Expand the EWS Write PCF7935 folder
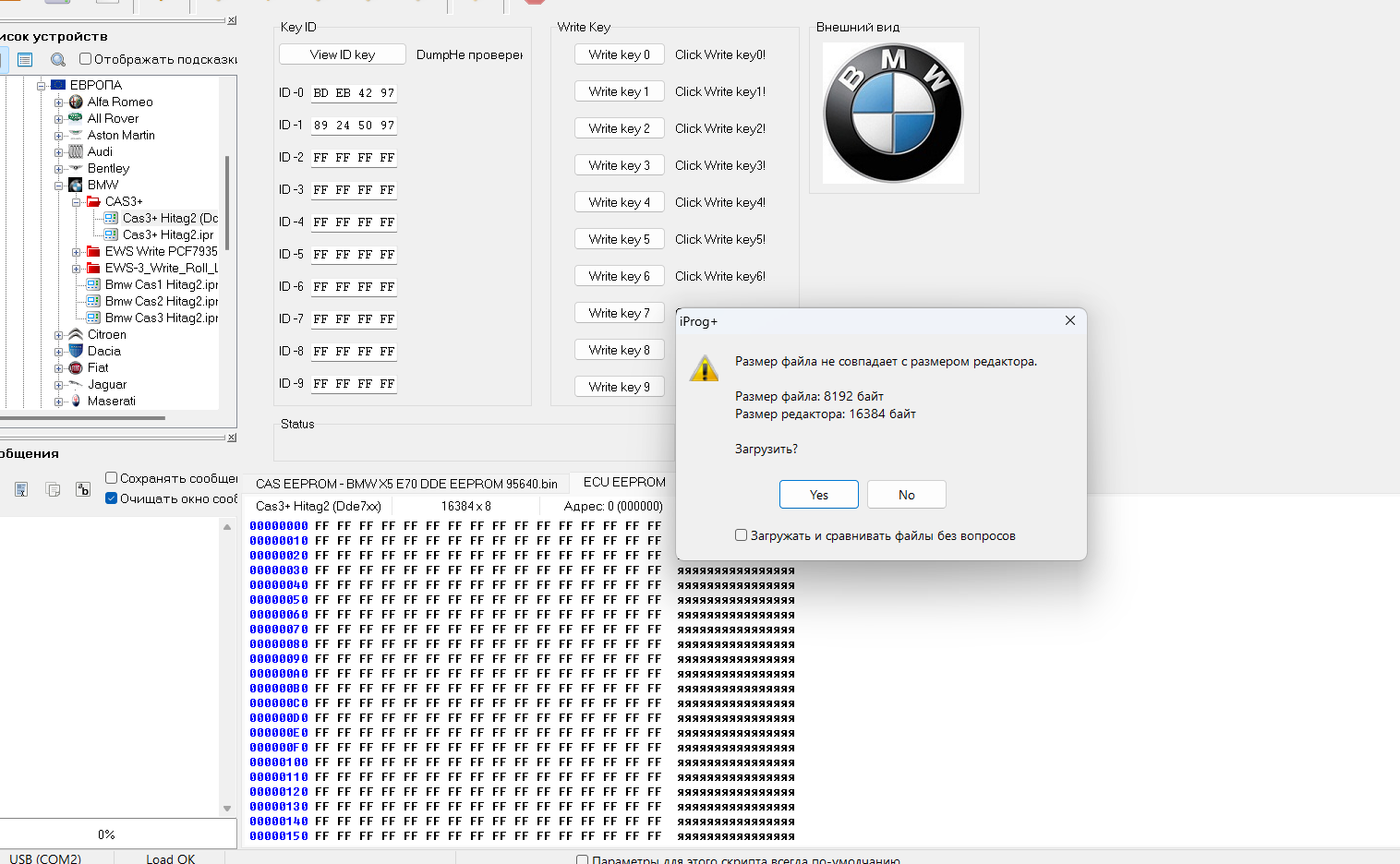 click(x=77, y=252)
